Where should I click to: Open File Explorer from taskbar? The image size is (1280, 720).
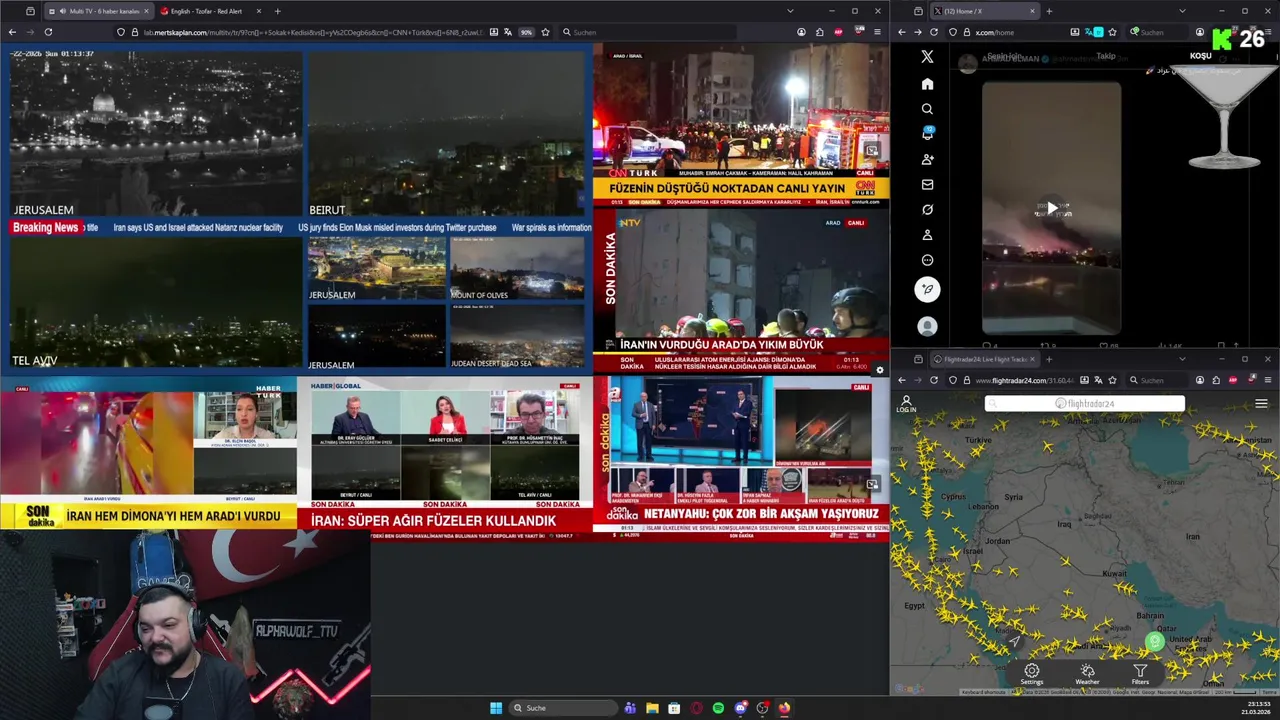tap(652, 708)
